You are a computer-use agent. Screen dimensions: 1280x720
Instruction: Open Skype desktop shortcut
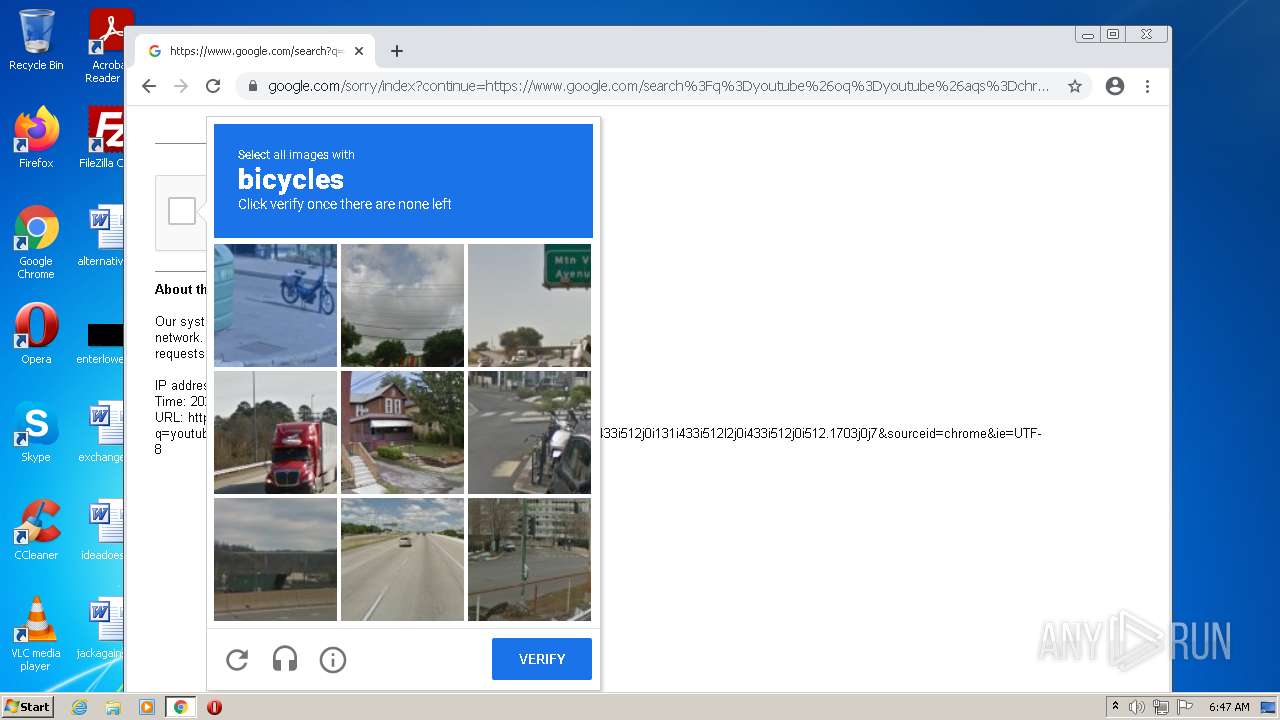(x=36, y=431)
